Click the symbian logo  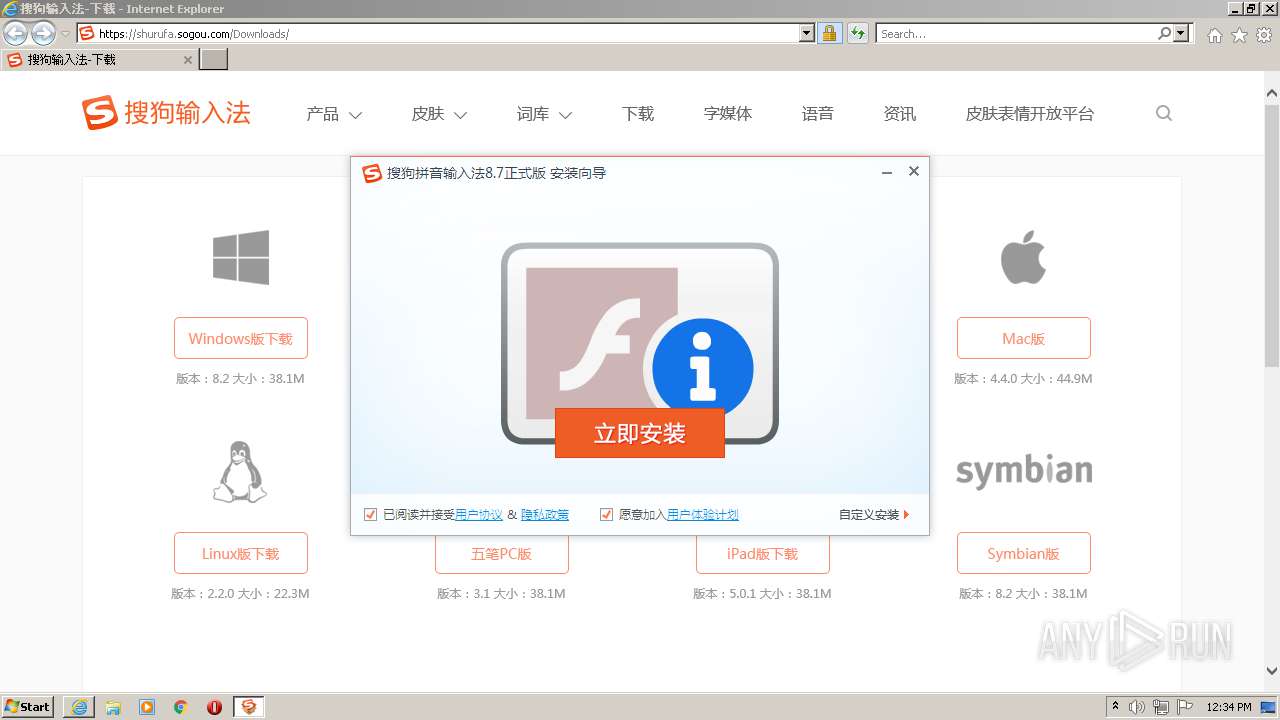coord(1024,471)
